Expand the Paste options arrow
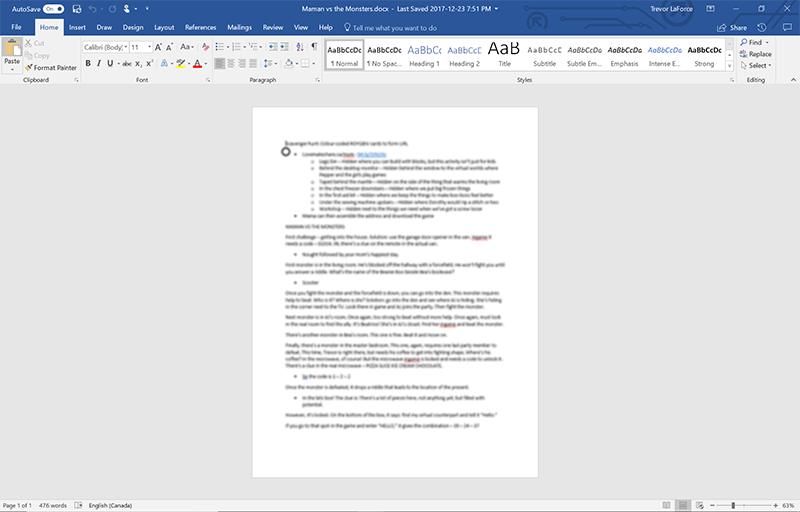This screenshot has width=800, height=512. click(x=12, y=70)
